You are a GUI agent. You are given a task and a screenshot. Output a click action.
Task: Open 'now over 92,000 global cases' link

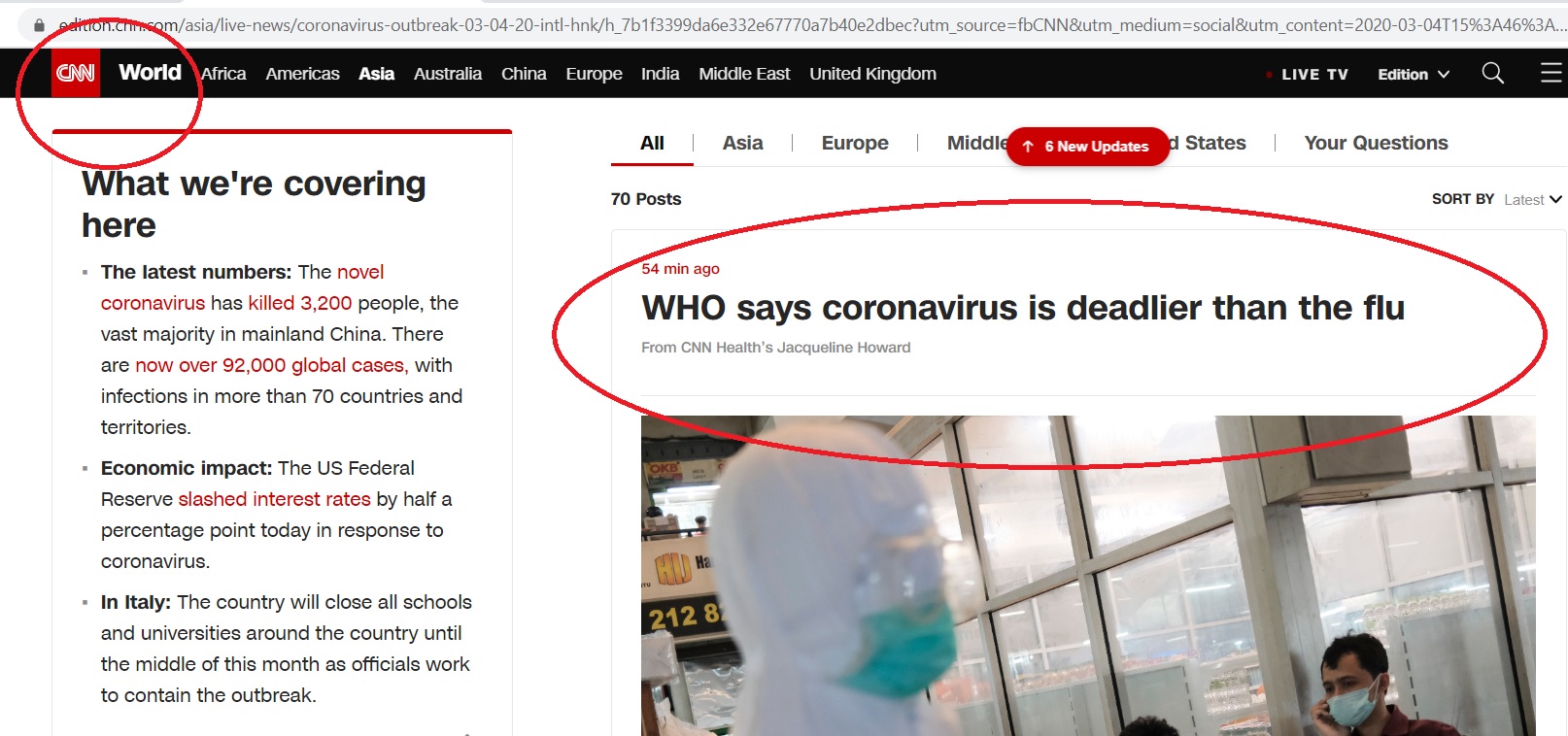[271, 365]
